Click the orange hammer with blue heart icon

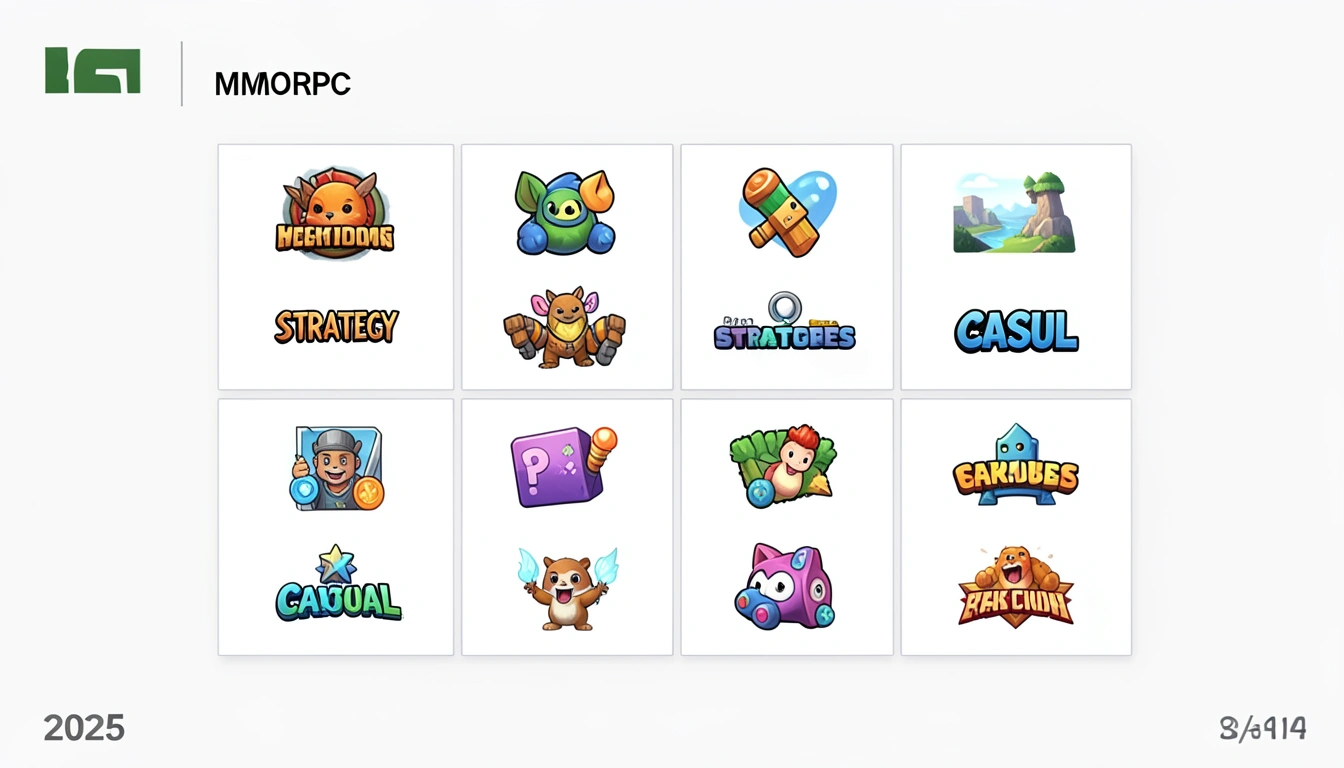pyautogui.click(x=787, y=212)
